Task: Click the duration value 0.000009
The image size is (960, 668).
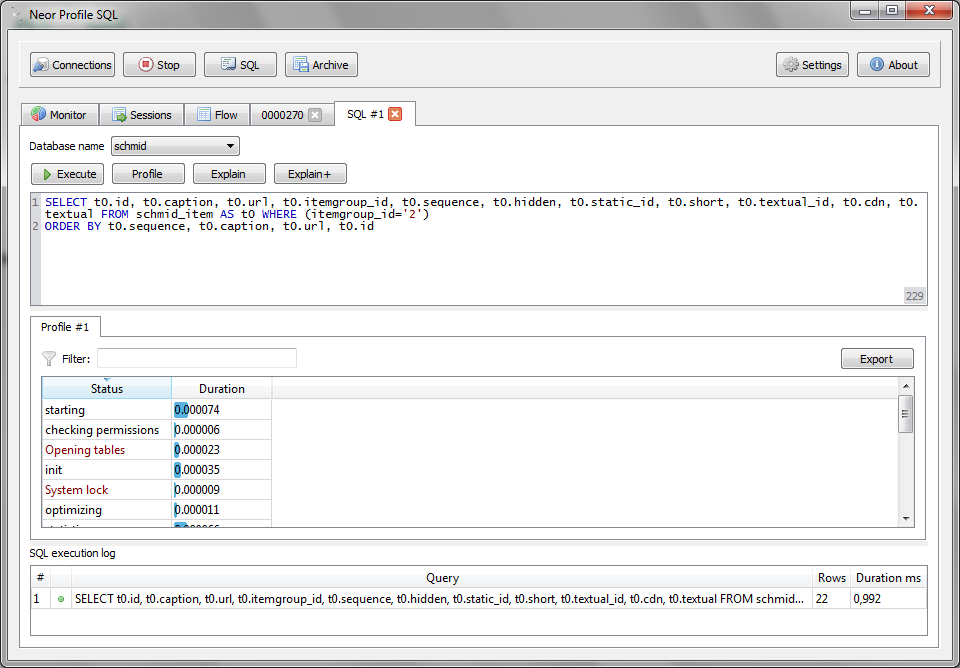Action: [x=197, y=490]
